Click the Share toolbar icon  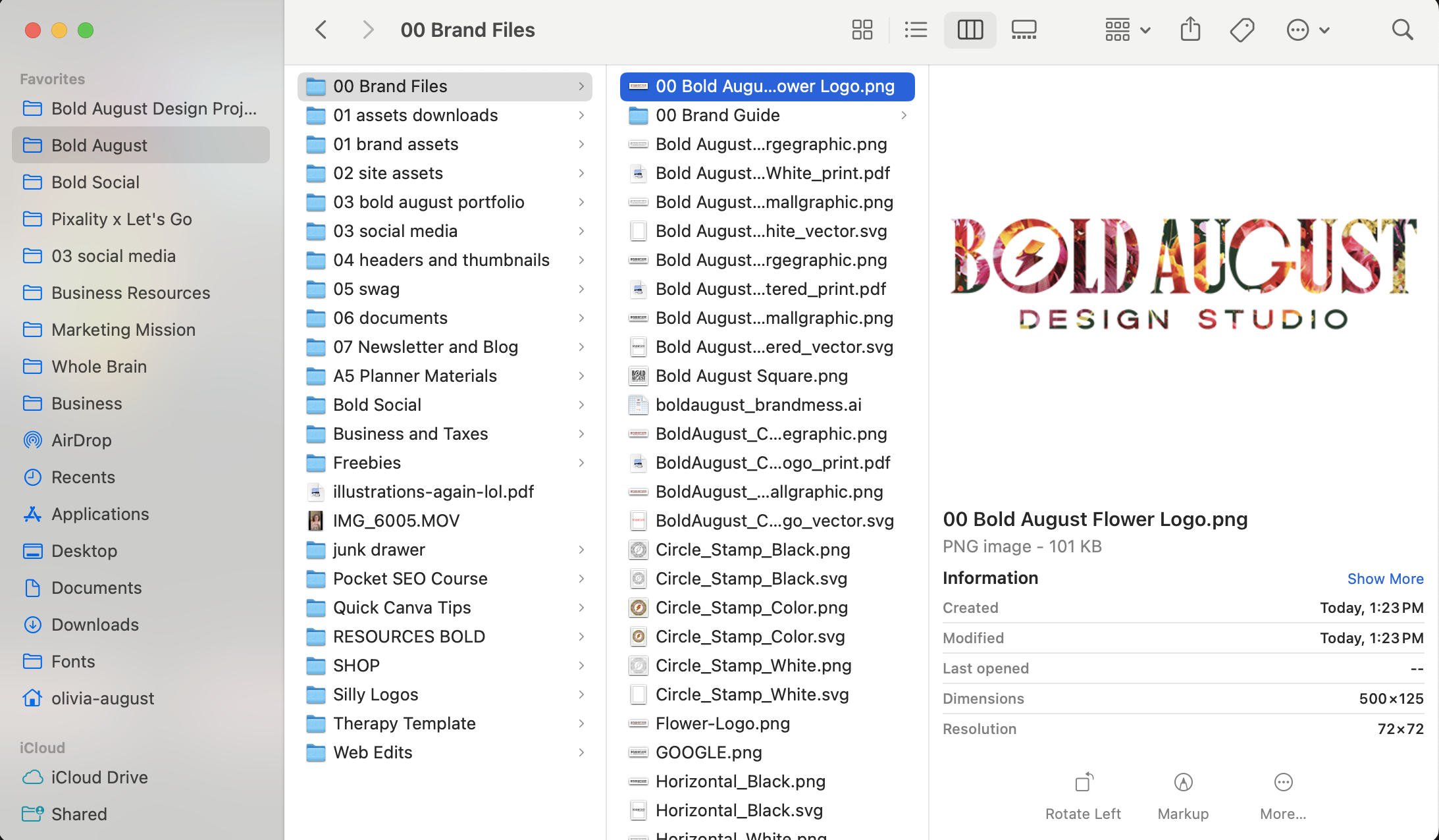tap(1190, 30)
